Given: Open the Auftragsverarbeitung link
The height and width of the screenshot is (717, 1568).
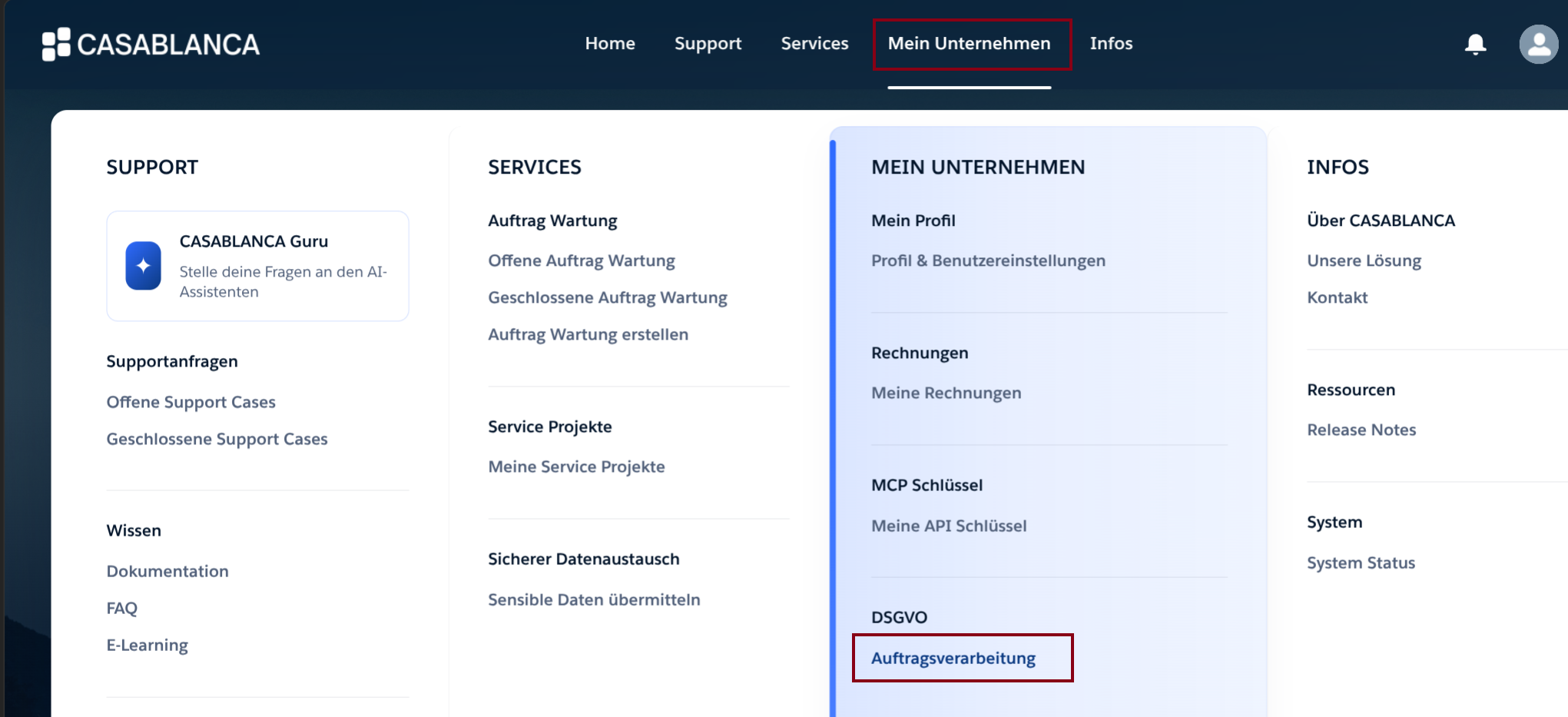Looking at the screenshot, I should click(x=953, y=658).
